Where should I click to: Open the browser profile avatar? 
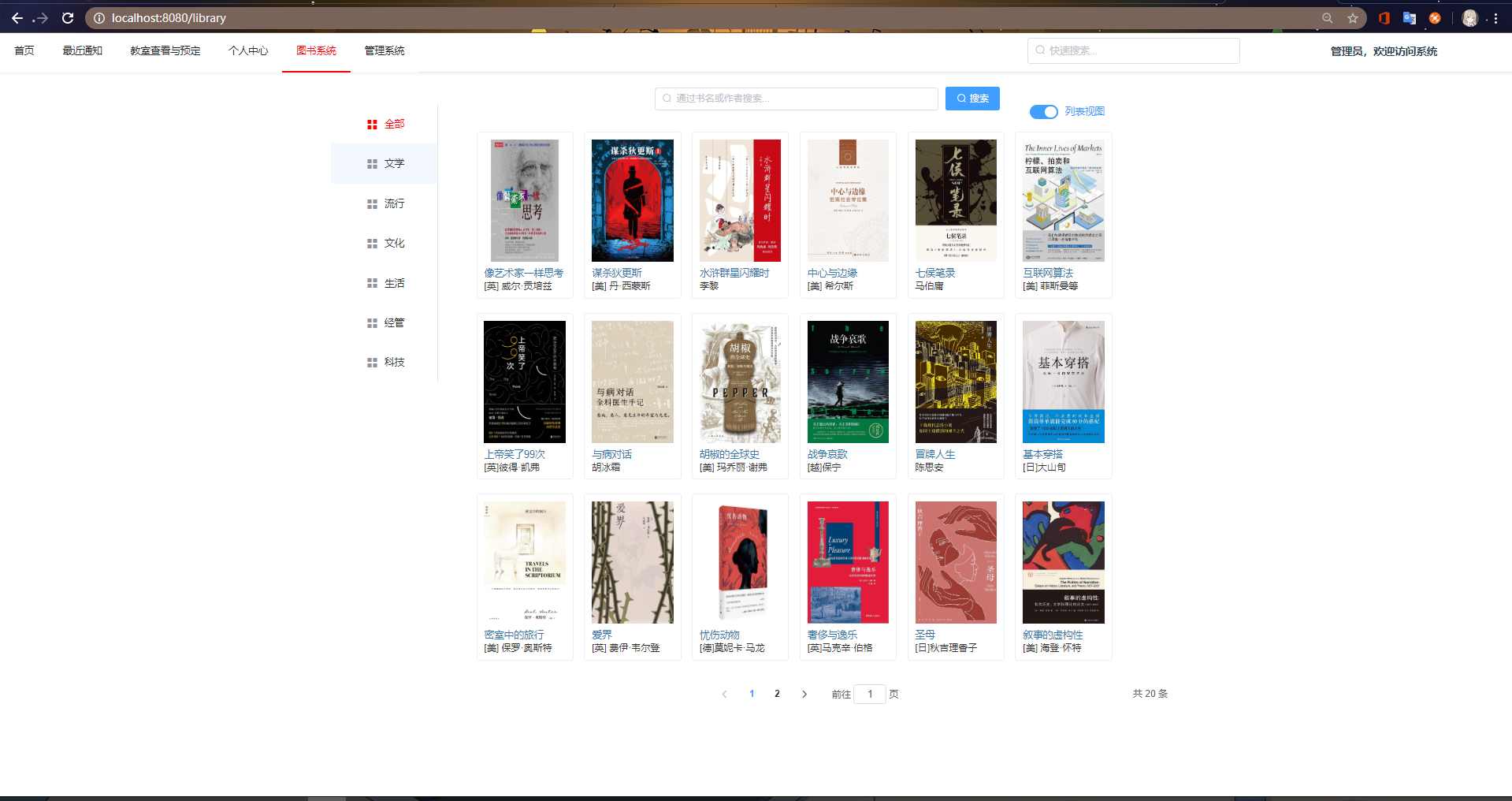[x=1469, y=18]
